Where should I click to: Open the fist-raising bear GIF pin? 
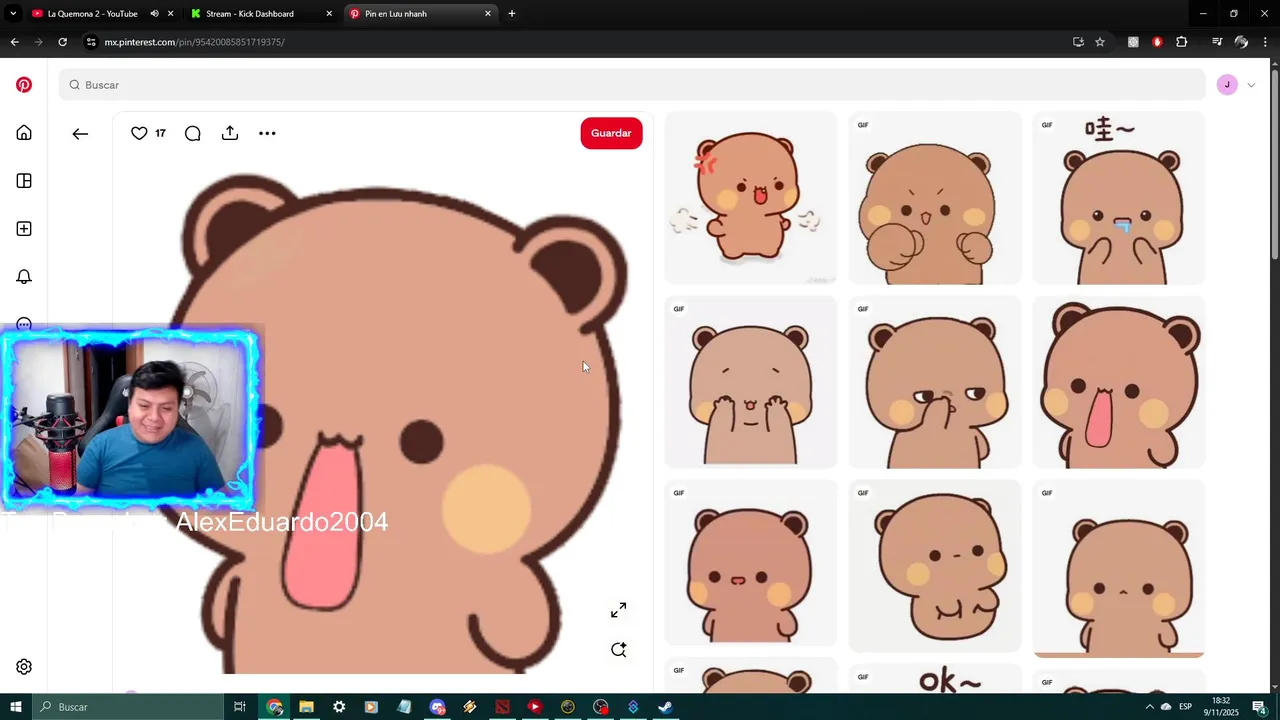(934, 198)
